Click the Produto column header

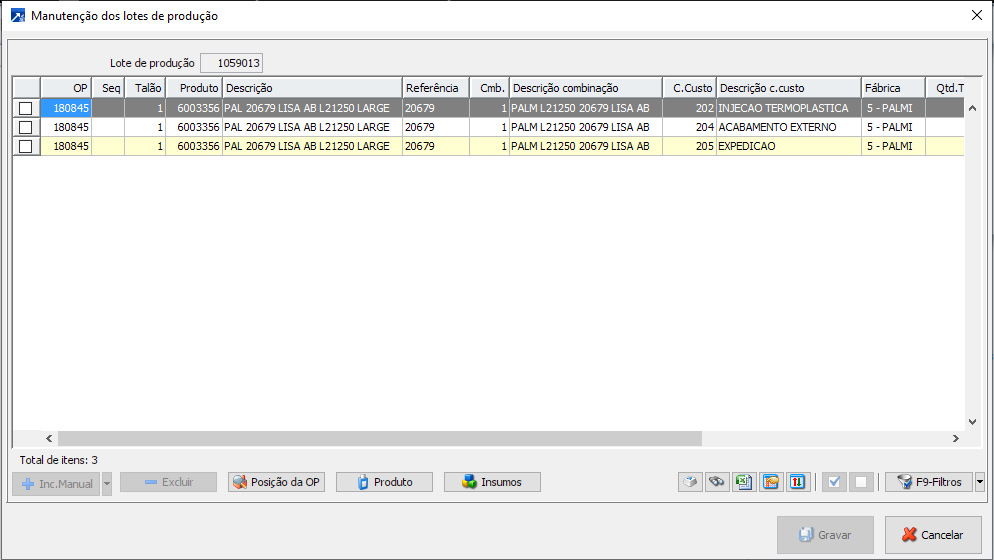[194, 88]
